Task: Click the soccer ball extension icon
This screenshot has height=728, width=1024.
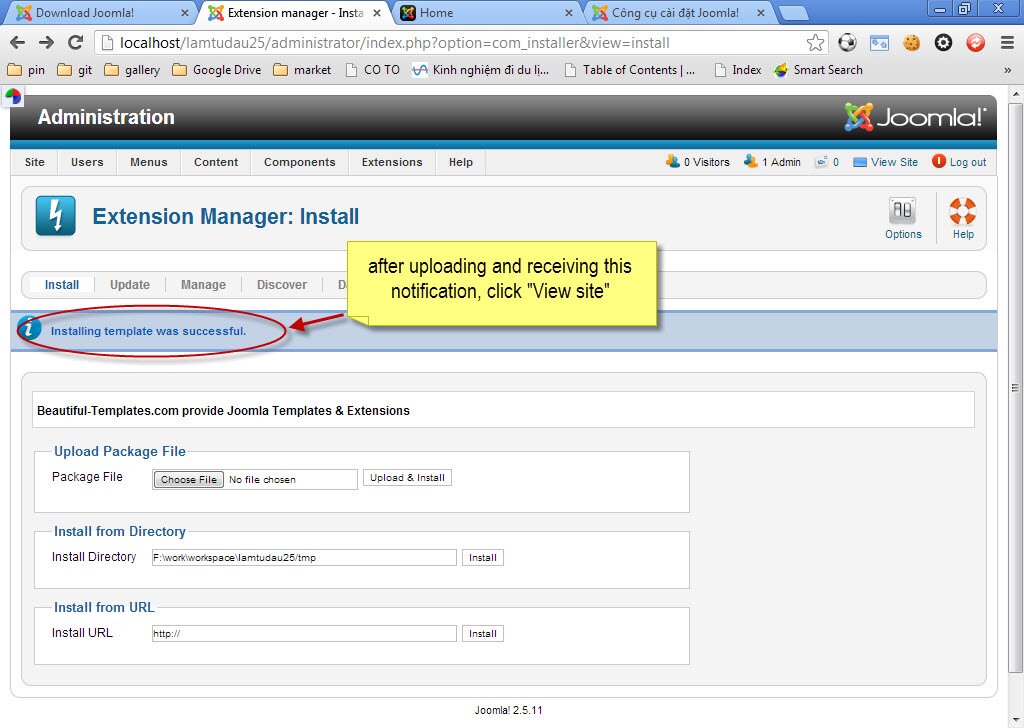Action: [845, 44]
